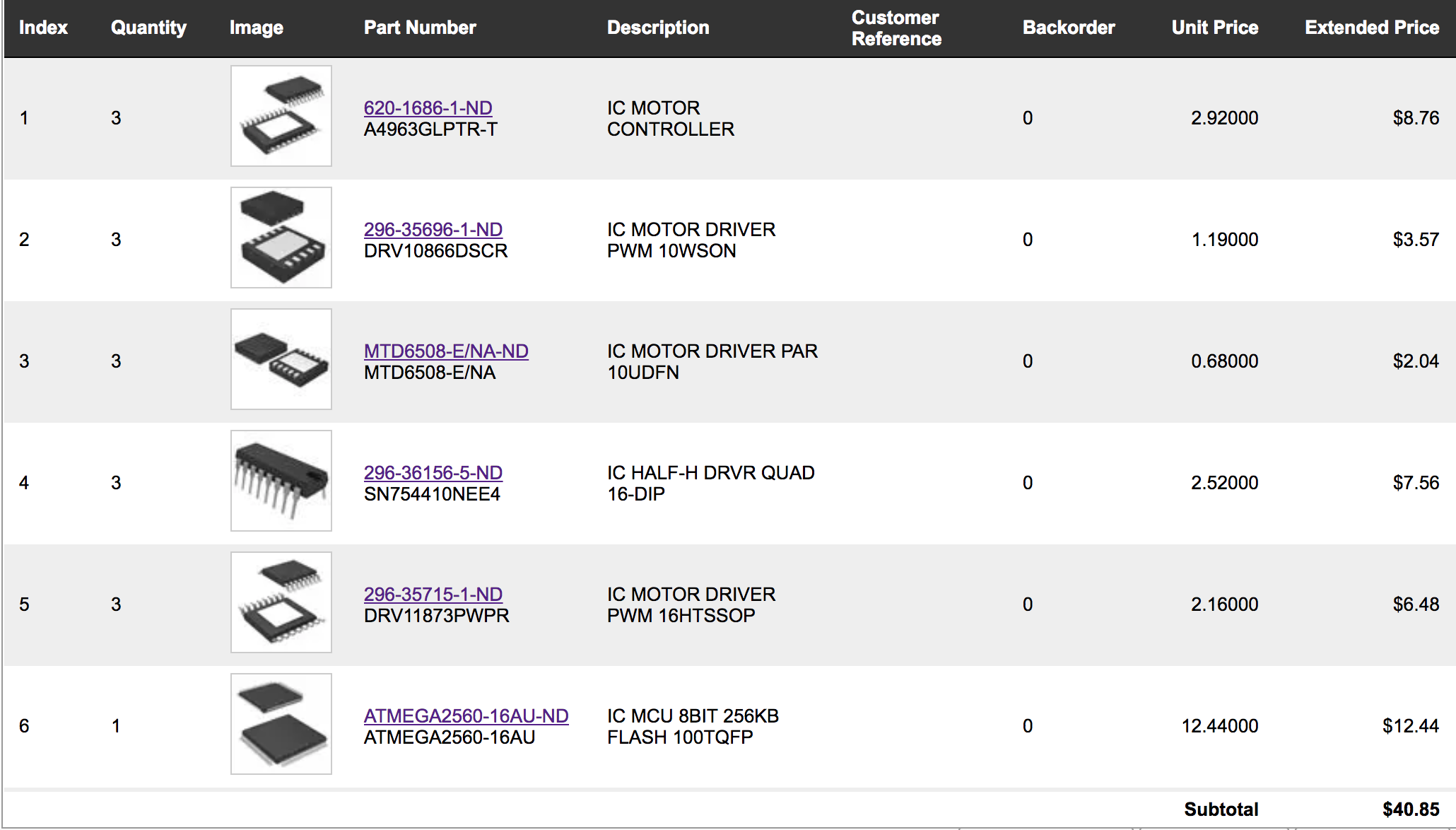Click the DRV11873PWPR product image
1456x830 pixels.
281,602
